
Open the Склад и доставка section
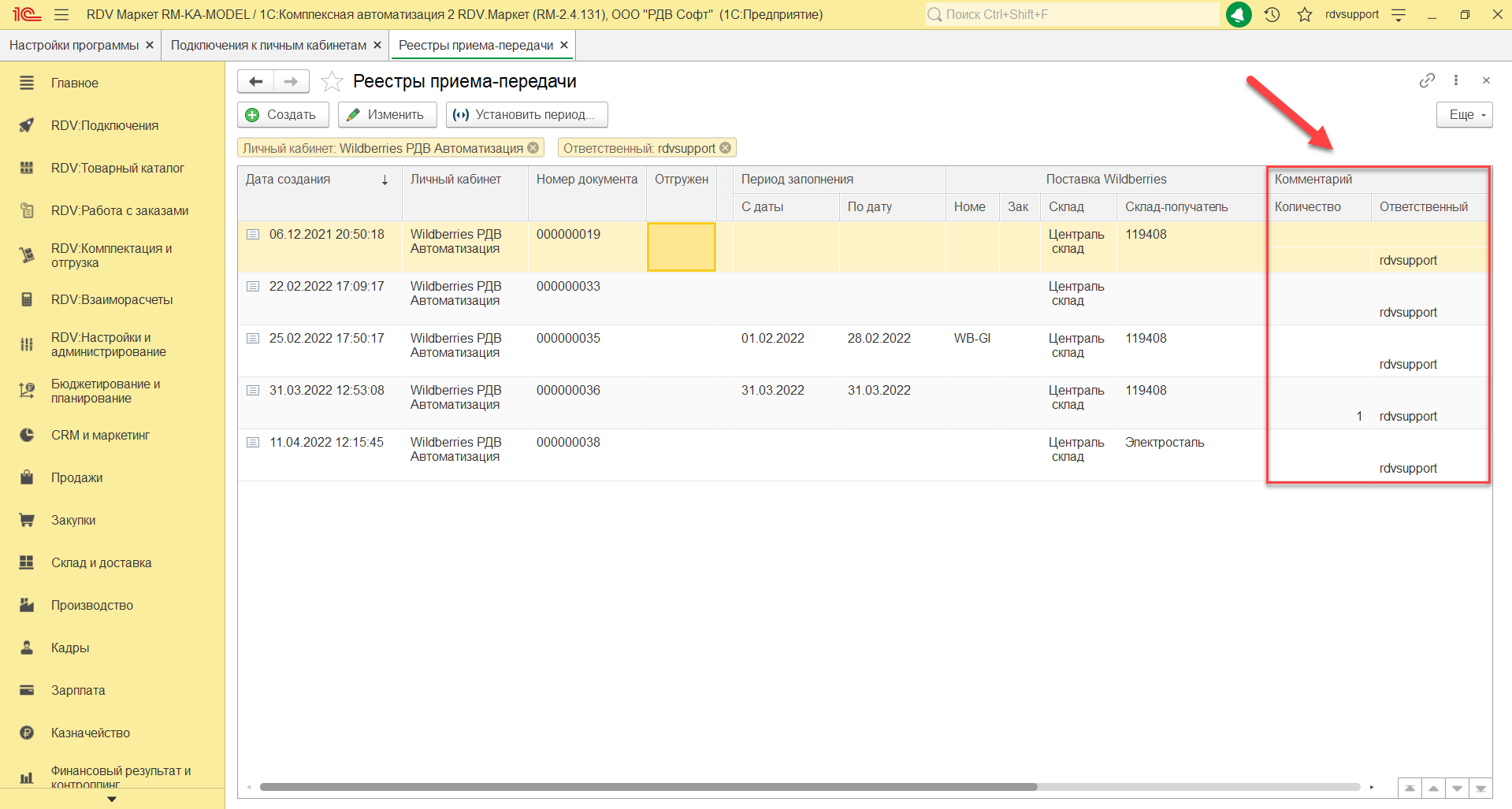pyautogui.click(x=101, y=562)
